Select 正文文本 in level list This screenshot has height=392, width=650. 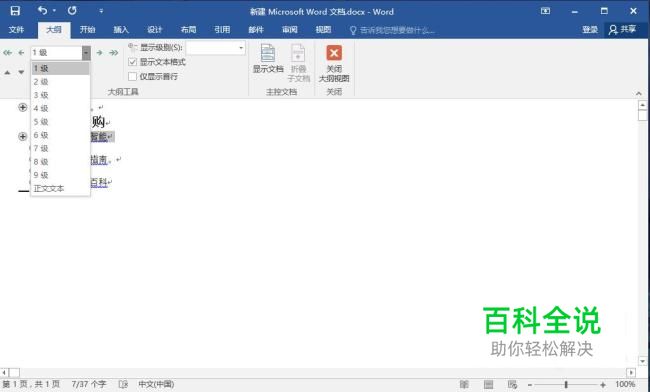click(61, 188)
